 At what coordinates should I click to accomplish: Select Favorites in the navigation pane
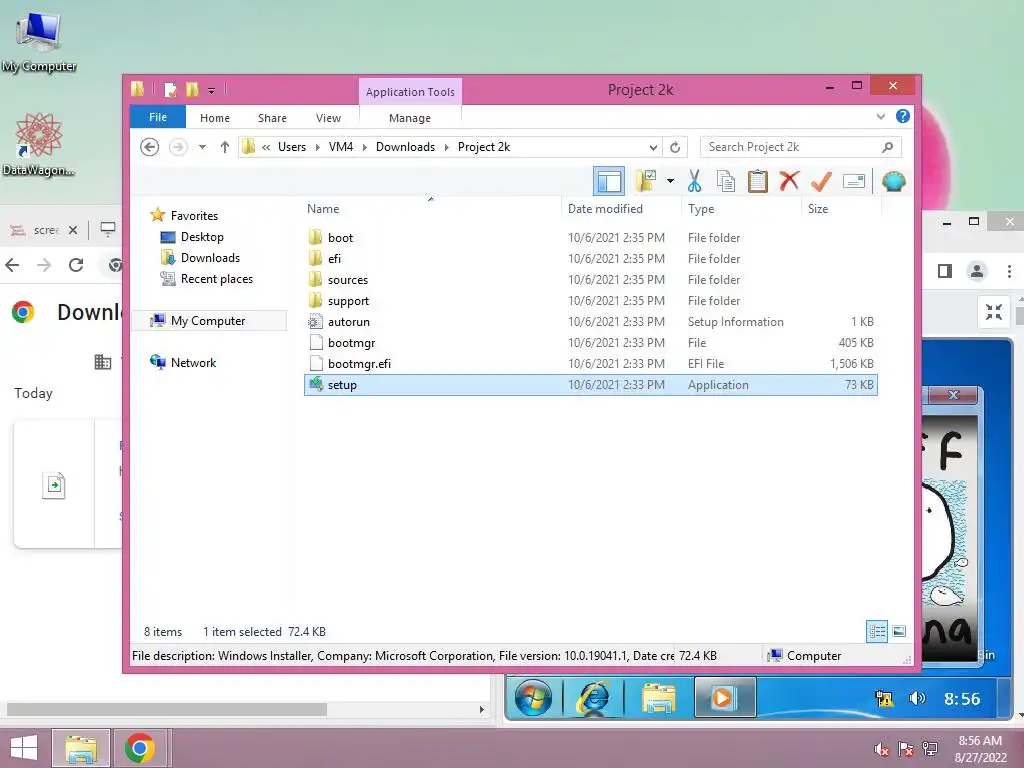[194, 216]
